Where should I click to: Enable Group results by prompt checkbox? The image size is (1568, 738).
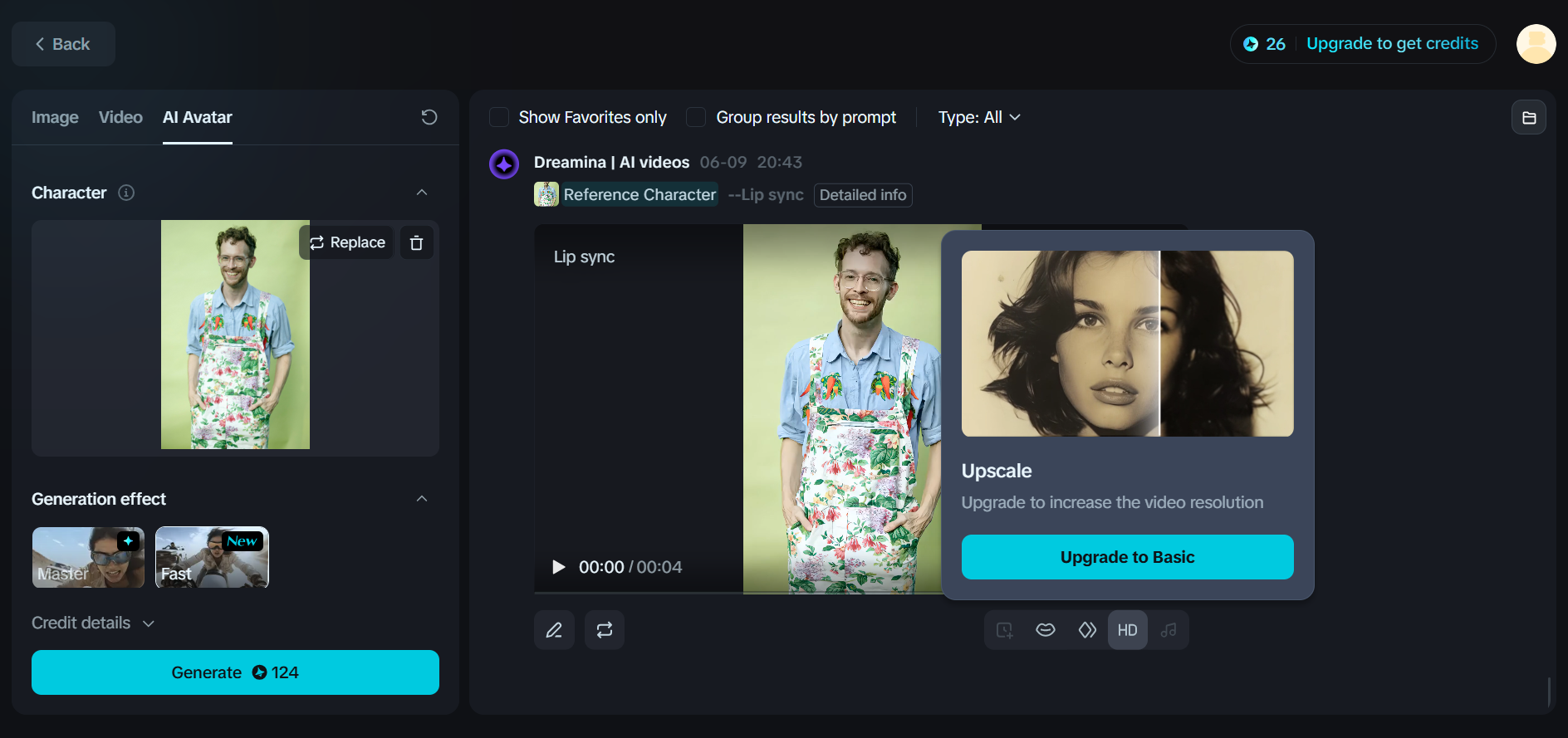coord(696,117)
